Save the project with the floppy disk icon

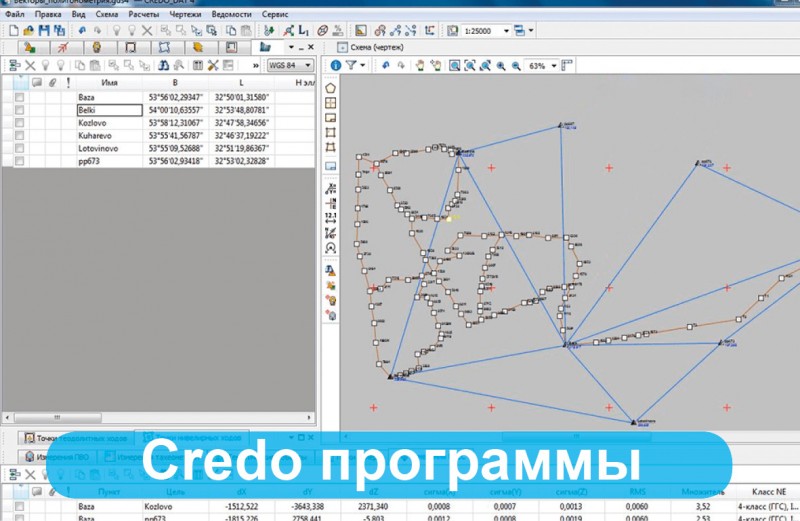(44, 31)
